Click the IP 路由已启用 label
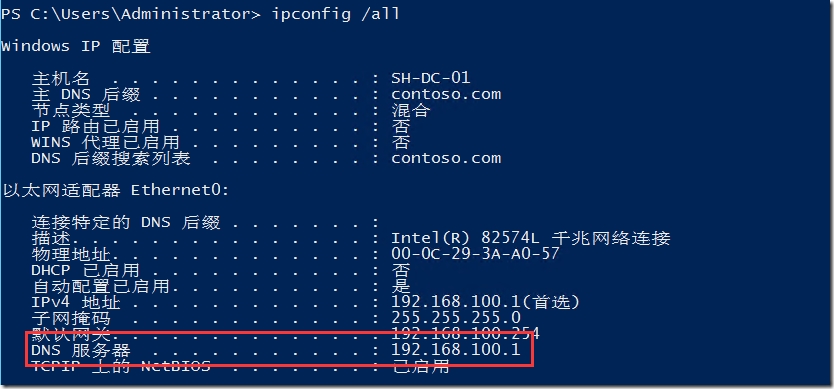The width and height of the screenshot is (834, 389). point(95,126)
